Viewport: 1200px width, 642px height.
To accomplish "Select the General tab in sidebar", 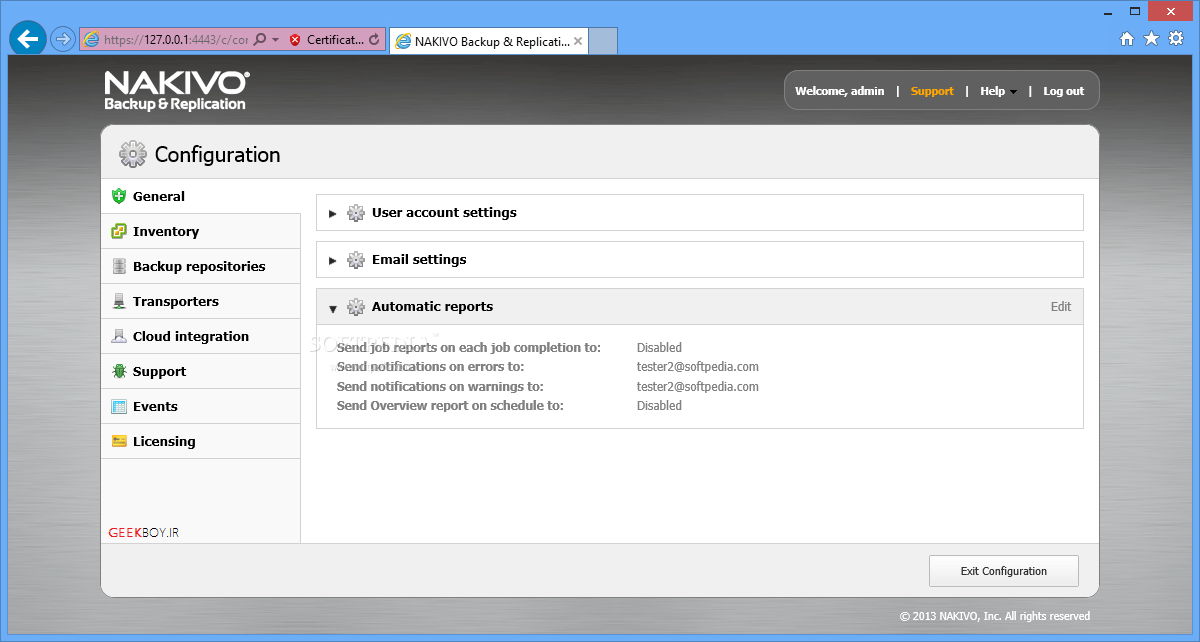I will 200,197.
